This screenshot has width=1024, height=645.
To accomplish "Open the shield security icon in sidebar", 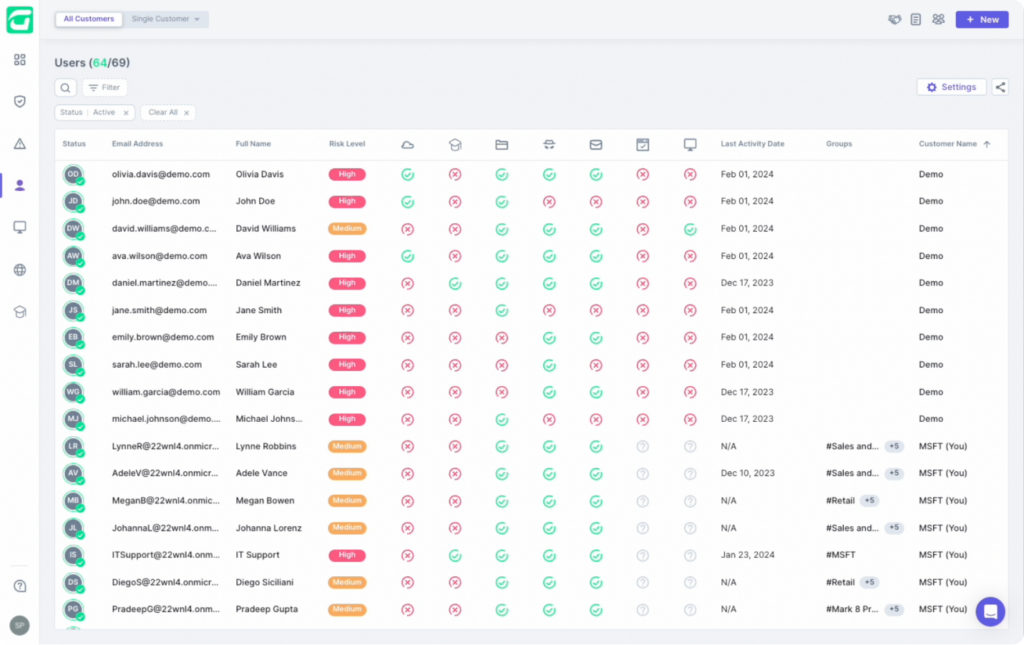I will (x=20, y=101).
